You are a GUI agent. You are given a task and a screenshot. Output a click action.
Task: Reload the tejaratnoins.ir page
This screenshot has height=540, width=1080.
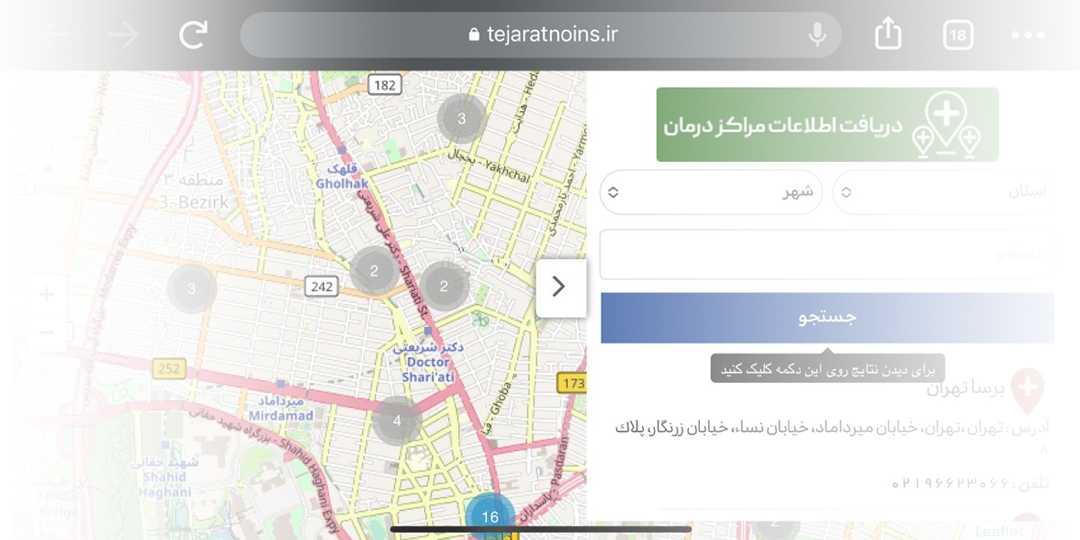pos(193,35)
